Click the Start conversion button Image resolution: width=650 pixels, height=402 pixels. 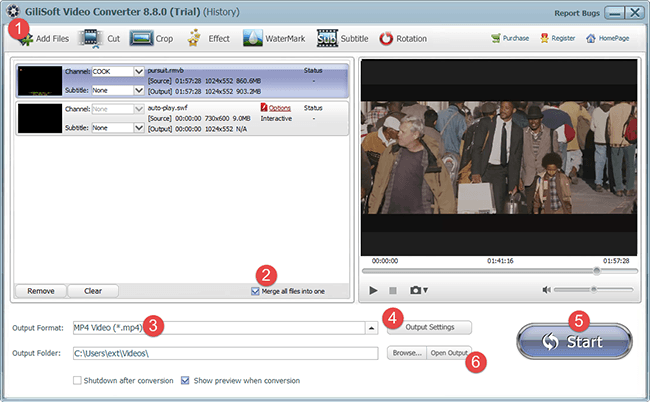(x=575, y=340)
